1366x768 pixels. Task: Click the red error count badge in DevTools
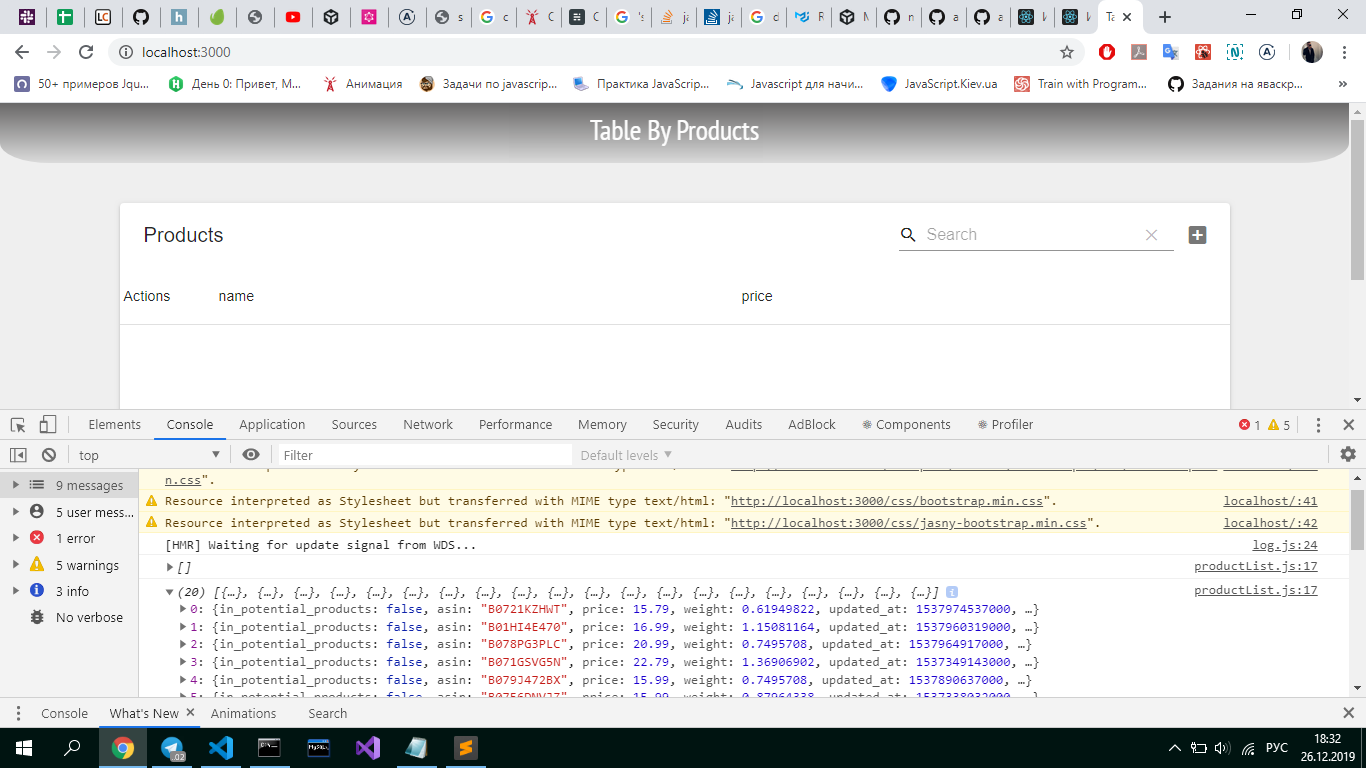[x=1249, y=425]
